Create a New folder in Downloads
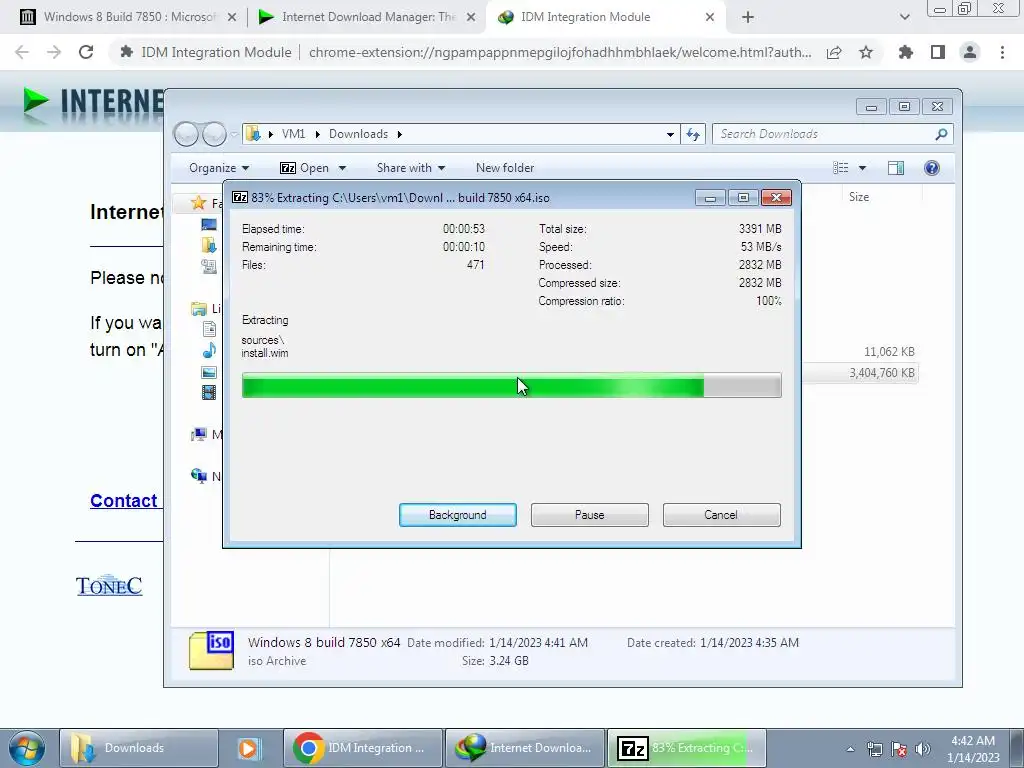The height and width of the screenshot is (768, 1024). (505, 168)
